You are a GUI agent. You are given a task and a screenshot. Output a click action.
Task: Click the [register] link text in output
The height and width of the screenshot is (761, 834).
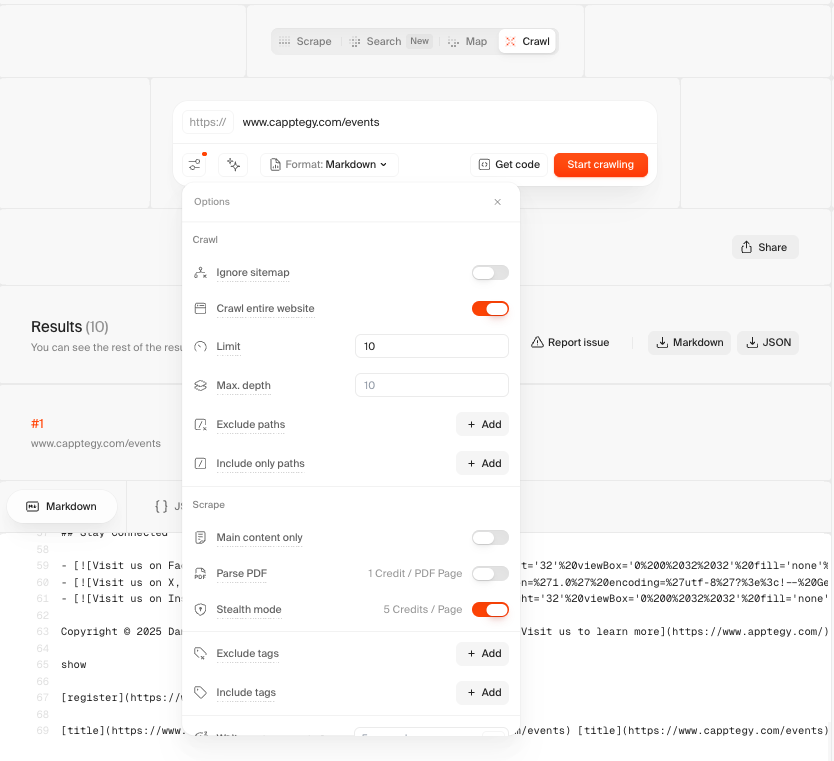point(93,698)
